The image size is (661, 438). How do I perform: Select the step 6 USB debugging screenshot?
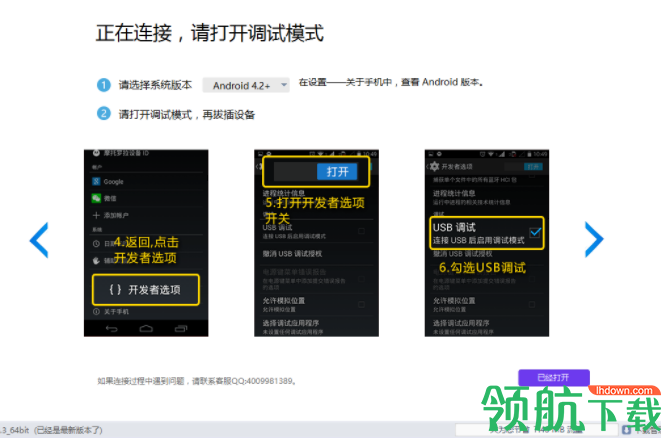coord(486,243)
